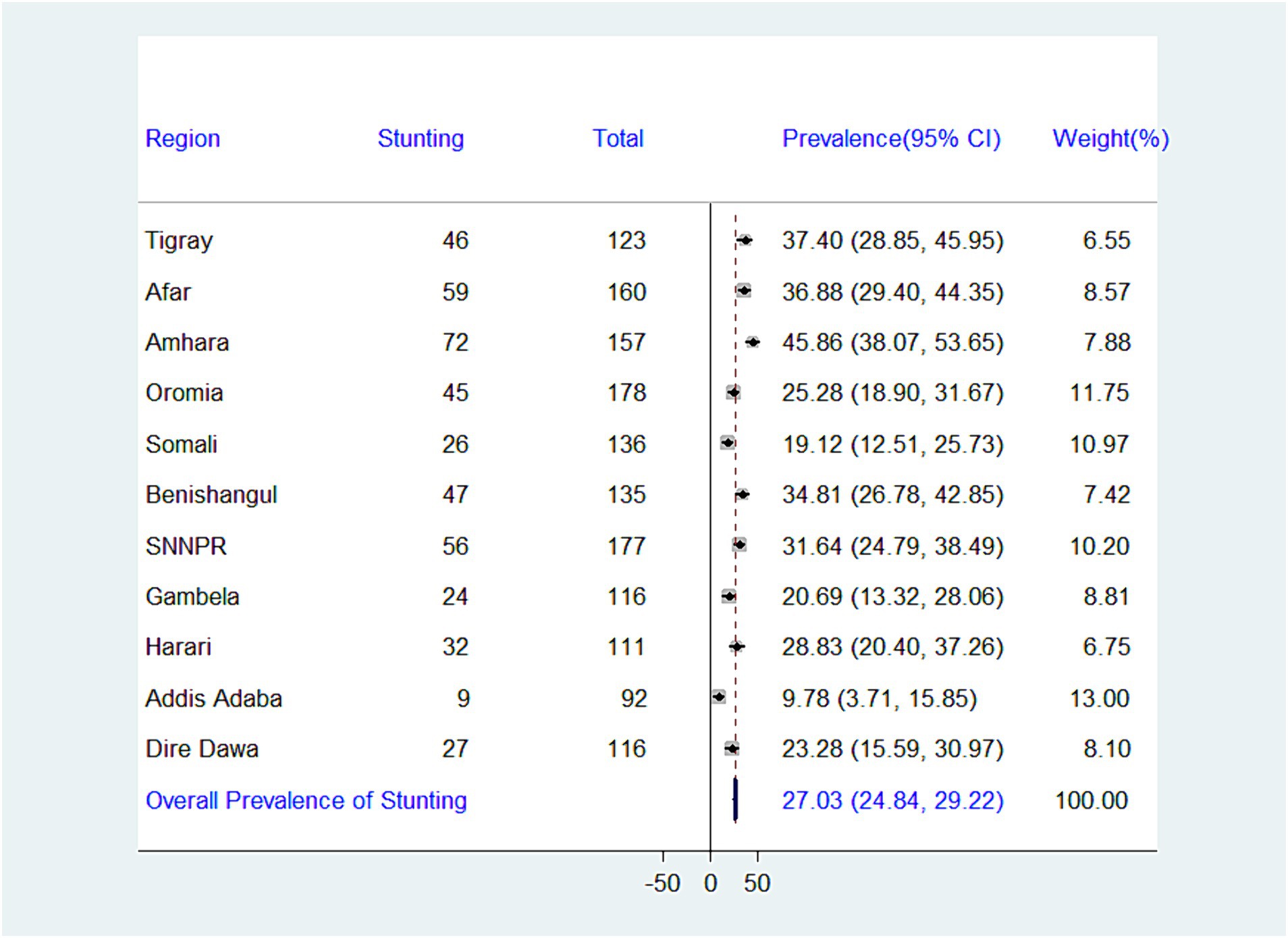Click Benishangul stunting count 47

tap(456, 494)
